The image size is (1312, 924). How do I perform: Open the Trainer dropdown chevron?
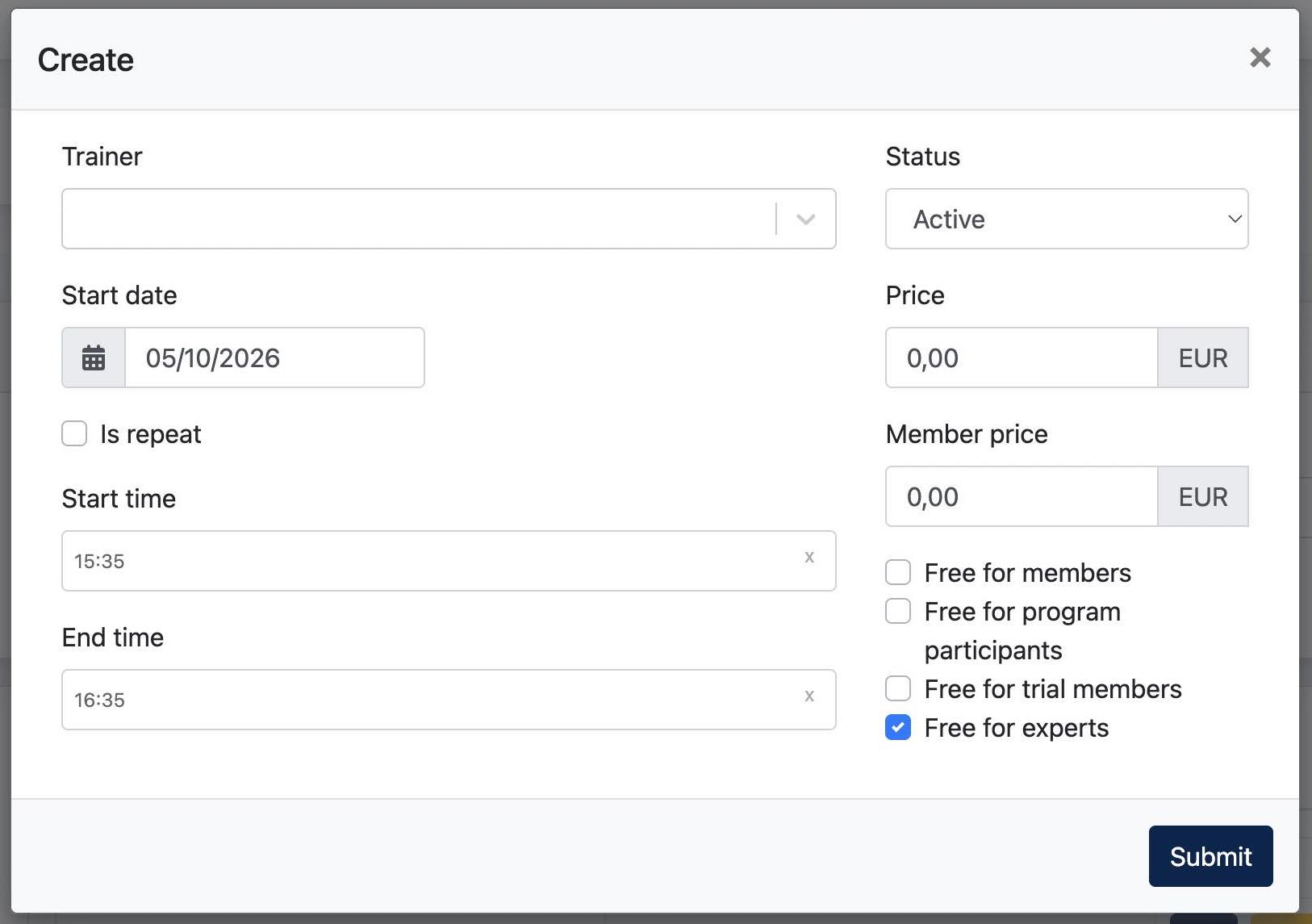pos(805,219)
